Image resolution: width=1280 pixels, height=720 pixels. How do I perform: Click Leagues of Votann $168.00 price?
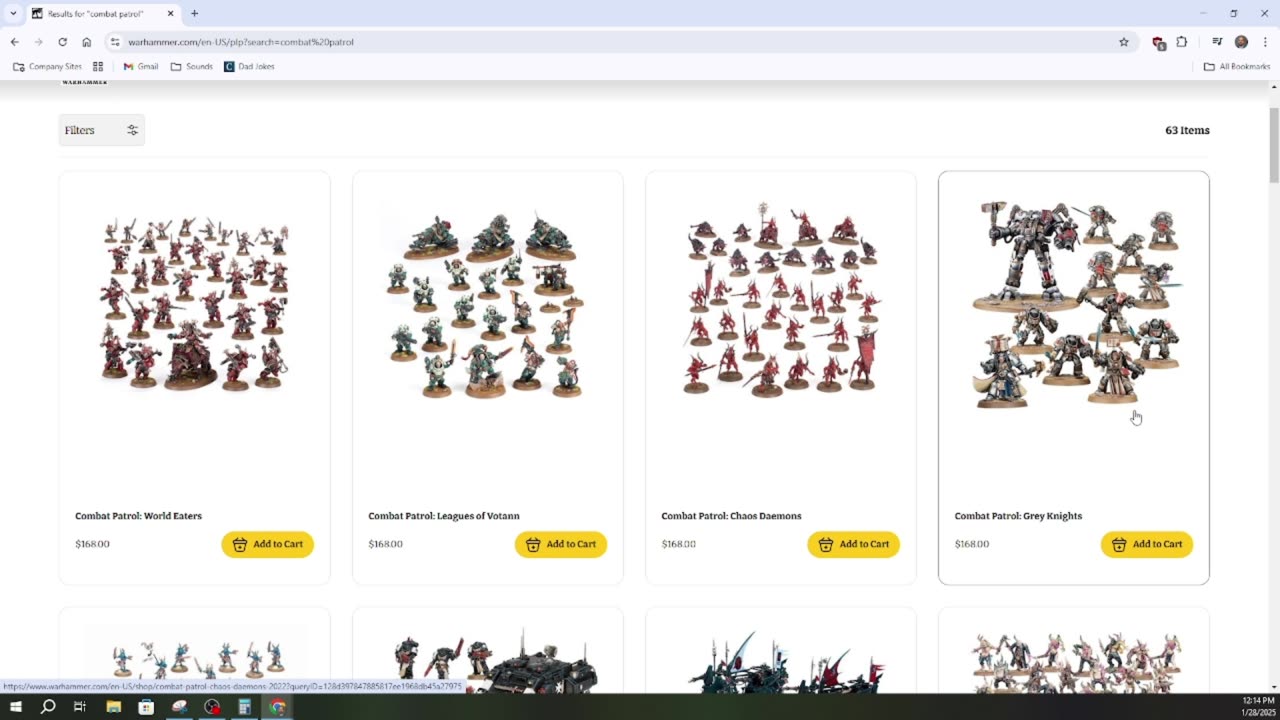[385, 544]
